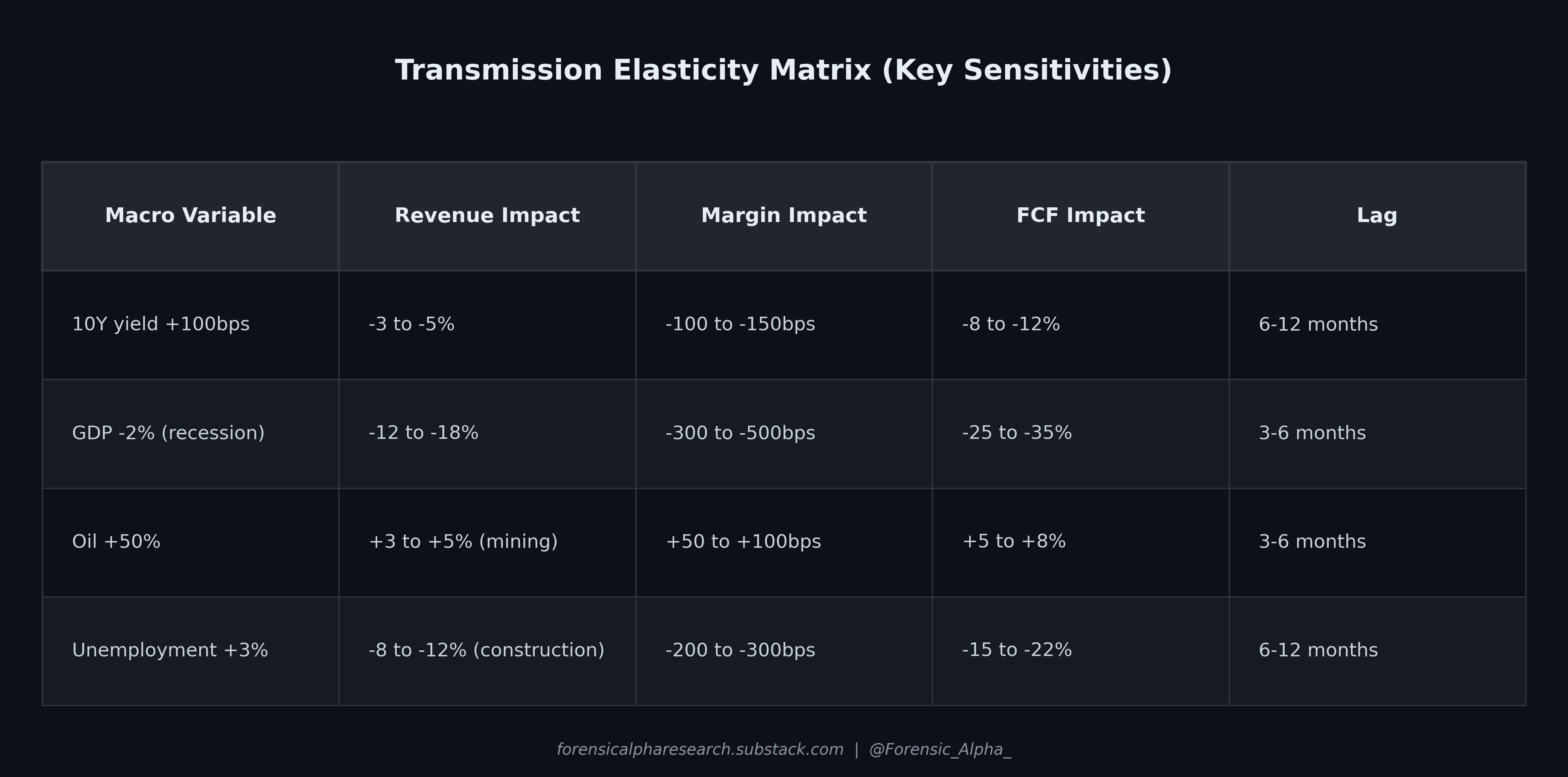Open the forensicalpharesearch.substack.com link

[700, 750]
